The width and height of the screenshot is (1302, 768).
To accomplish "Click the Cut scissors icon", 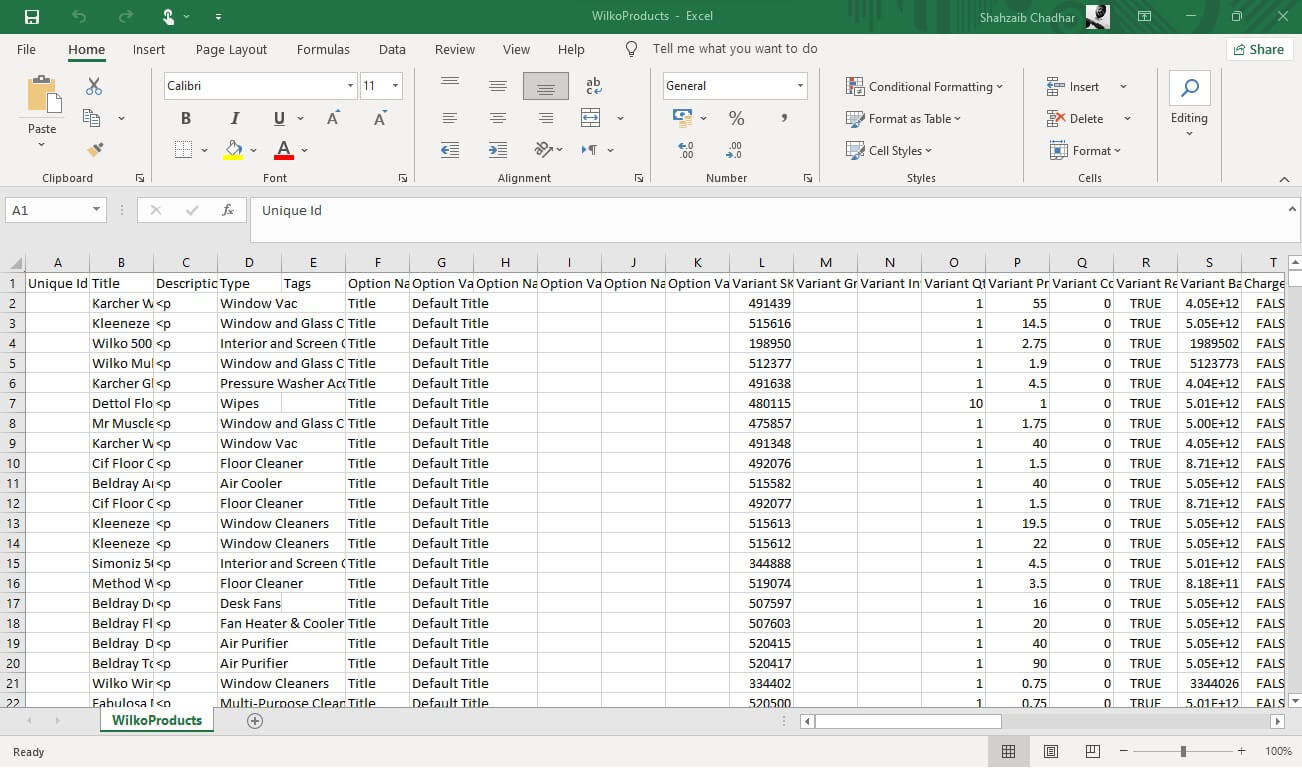I will (x=94, y=87).
